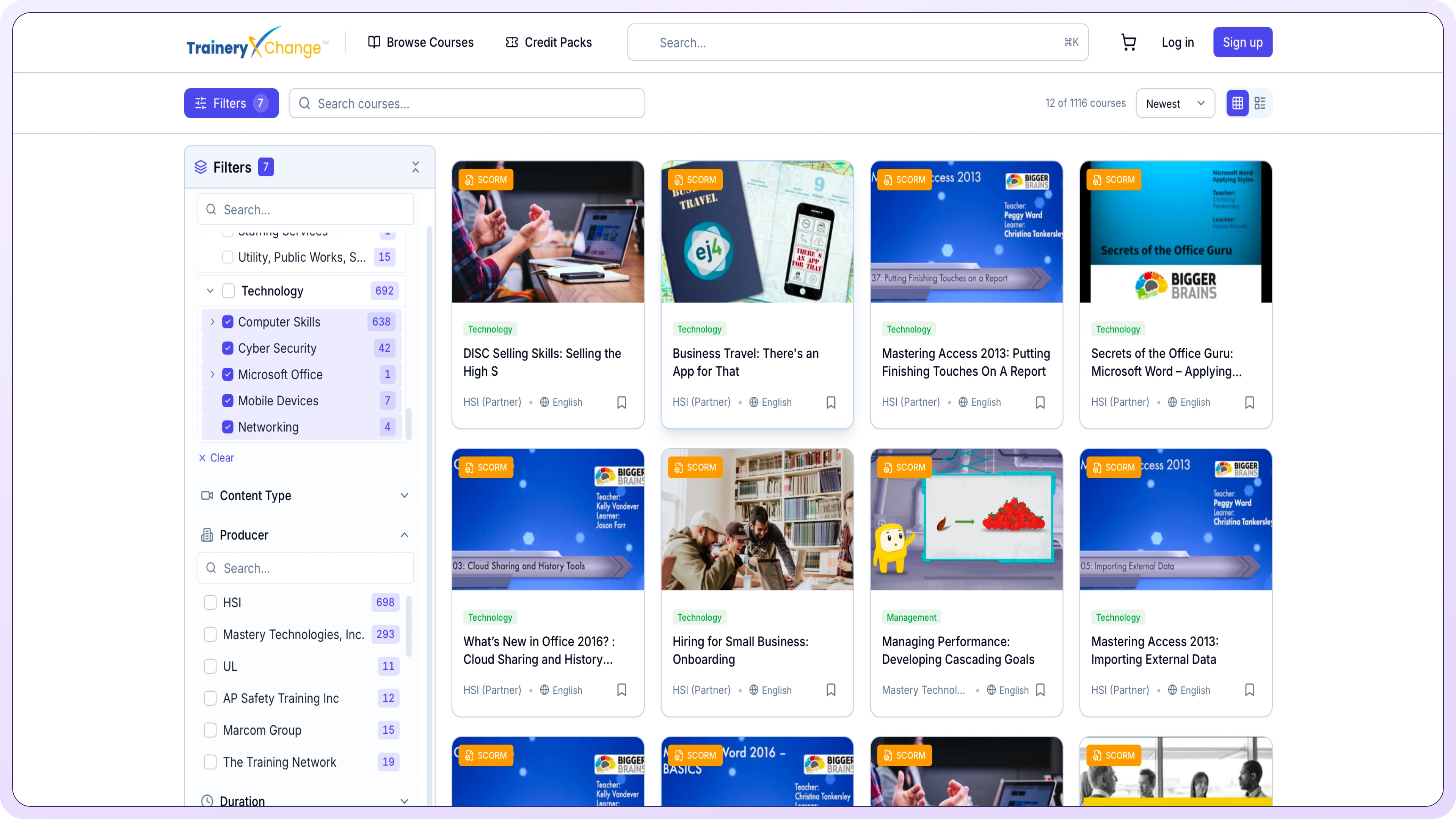Uncheck the Cyber Security filter
This screenshot has height=819, width=1456.
228,348
